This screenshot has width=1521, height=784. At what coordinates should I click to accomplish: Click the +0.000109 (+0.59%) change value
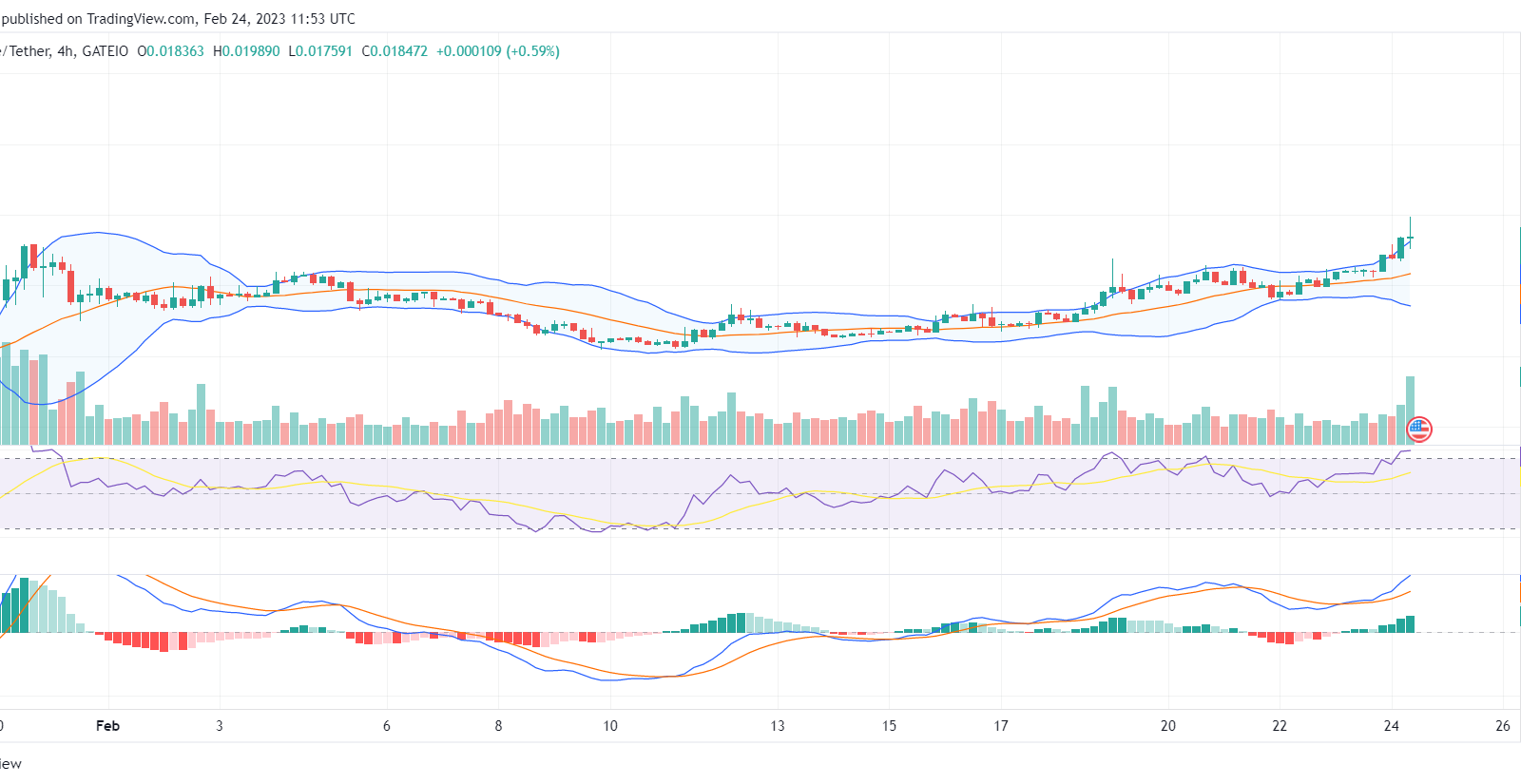[x=498, y=51]
